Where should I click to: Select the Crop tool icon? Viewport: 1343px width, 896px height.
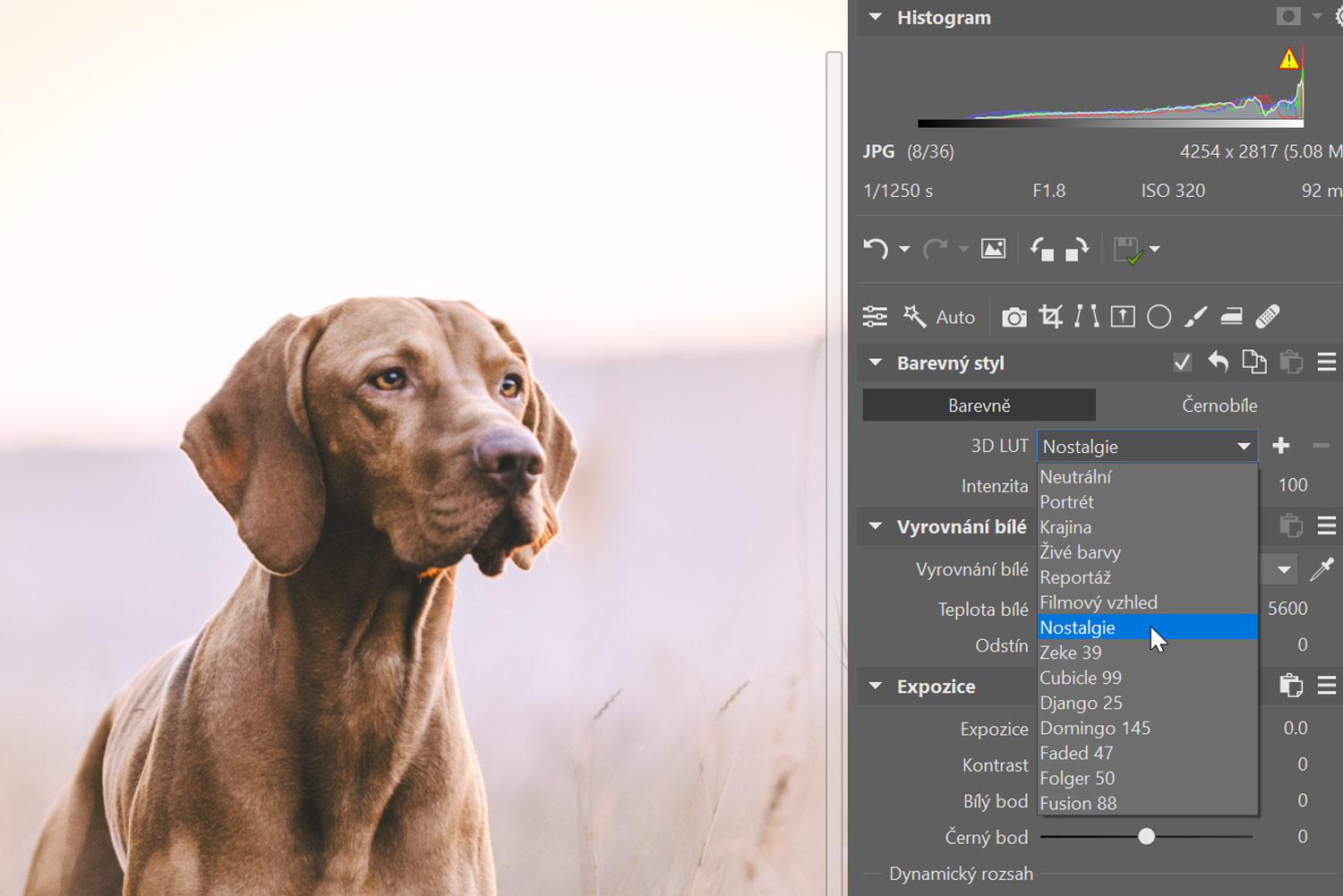(1050, 317)
